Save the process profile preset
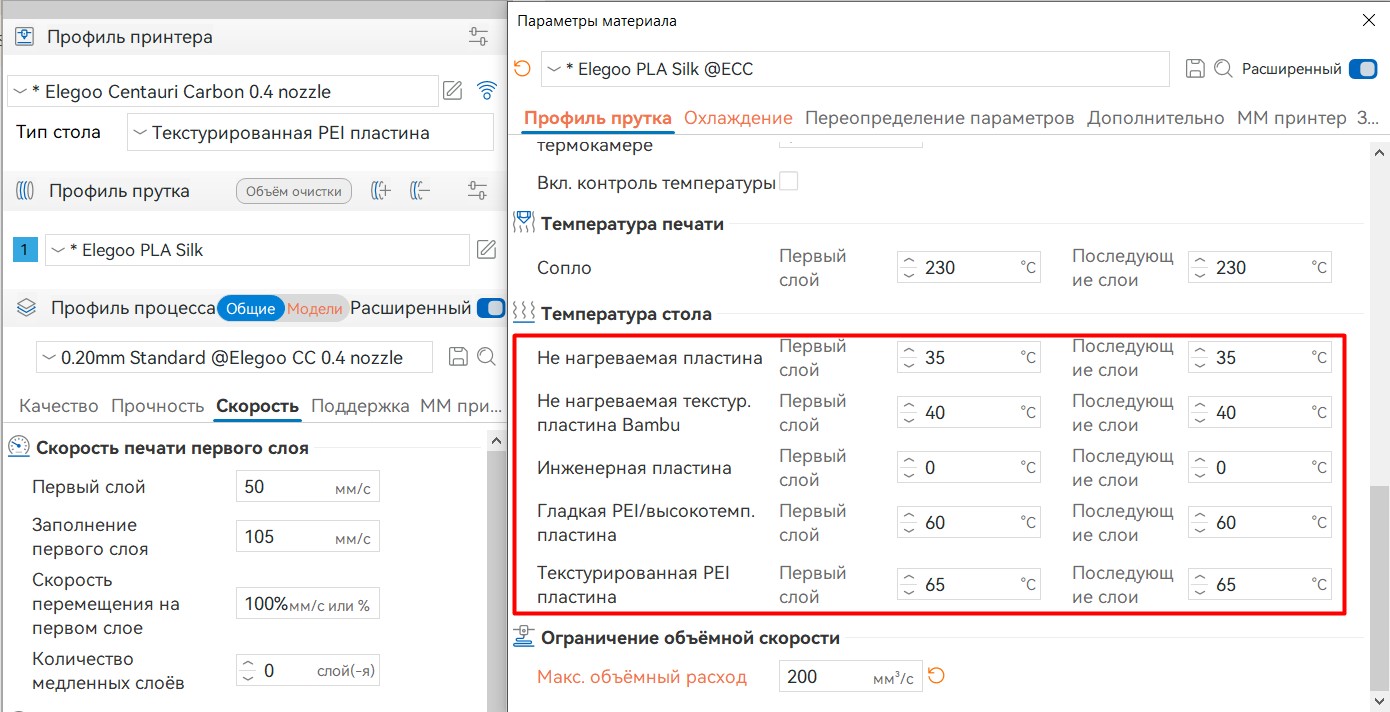This screenshot has width=1390, height=712. 459,357
